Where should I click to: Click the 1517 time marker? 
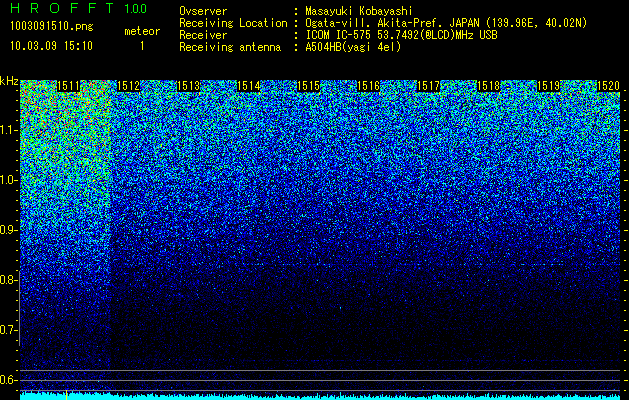click(x=428, y=86)
